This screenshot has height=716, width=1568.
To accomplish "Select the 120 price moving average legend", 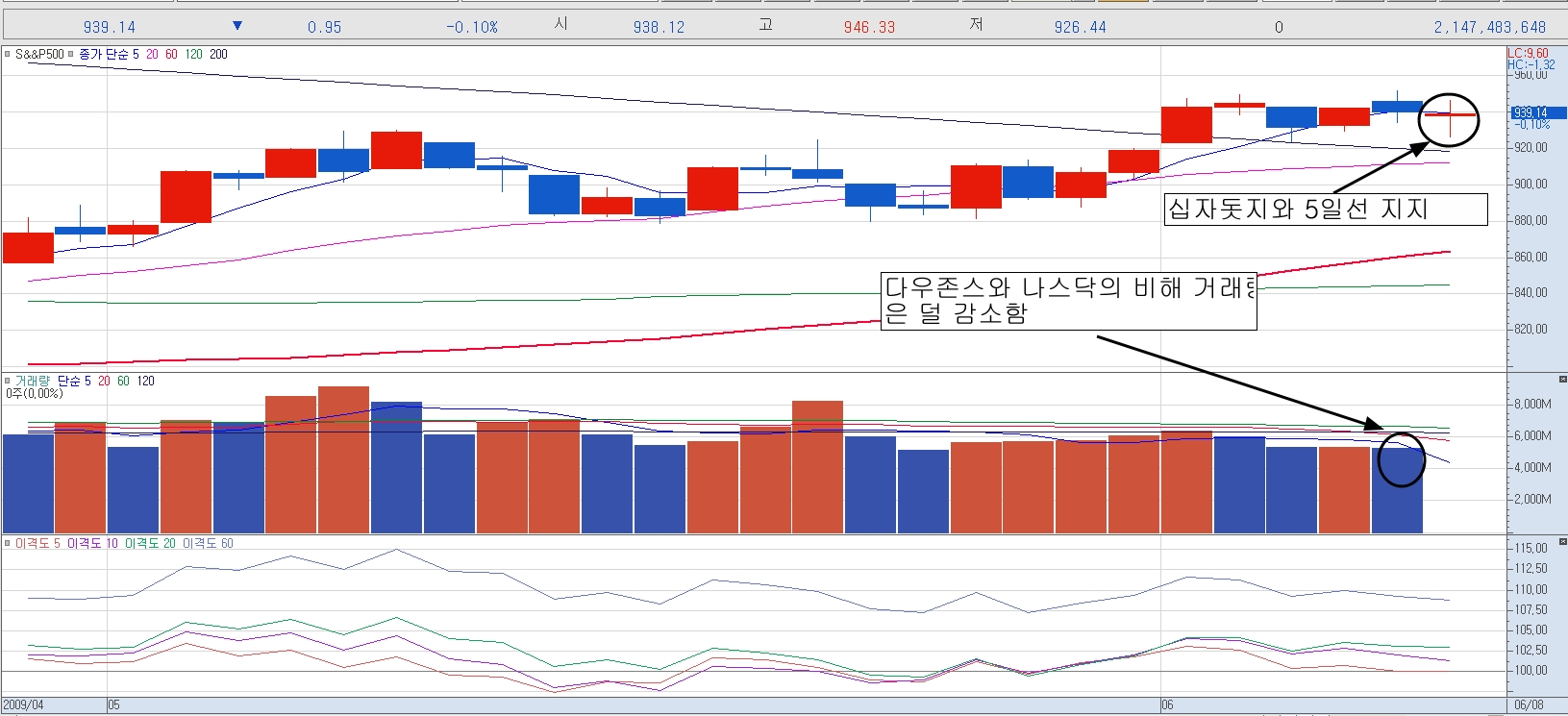I will pos(193,55).
